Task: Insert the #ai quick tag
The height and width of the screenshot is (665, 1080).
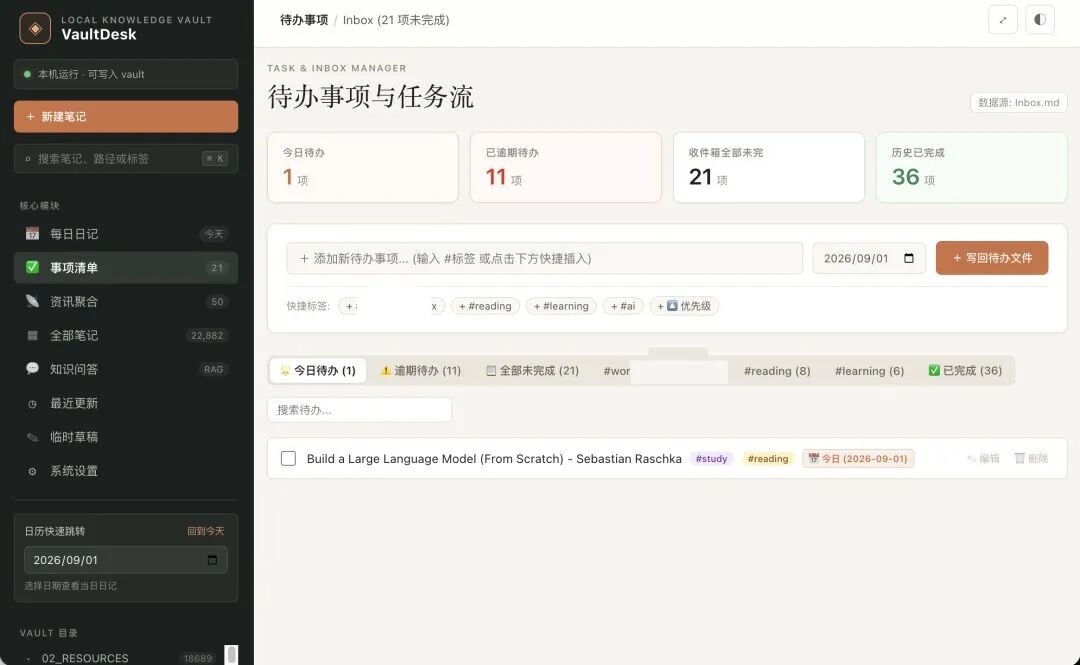Action: 623,306
